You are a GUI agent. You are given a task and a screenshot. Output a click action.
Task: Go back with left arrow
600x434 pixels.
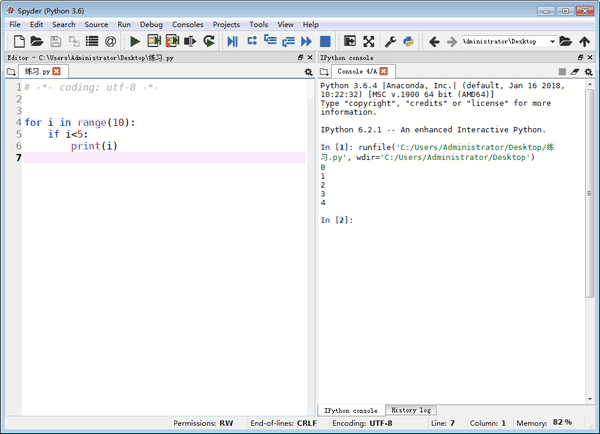pos(434,41)
